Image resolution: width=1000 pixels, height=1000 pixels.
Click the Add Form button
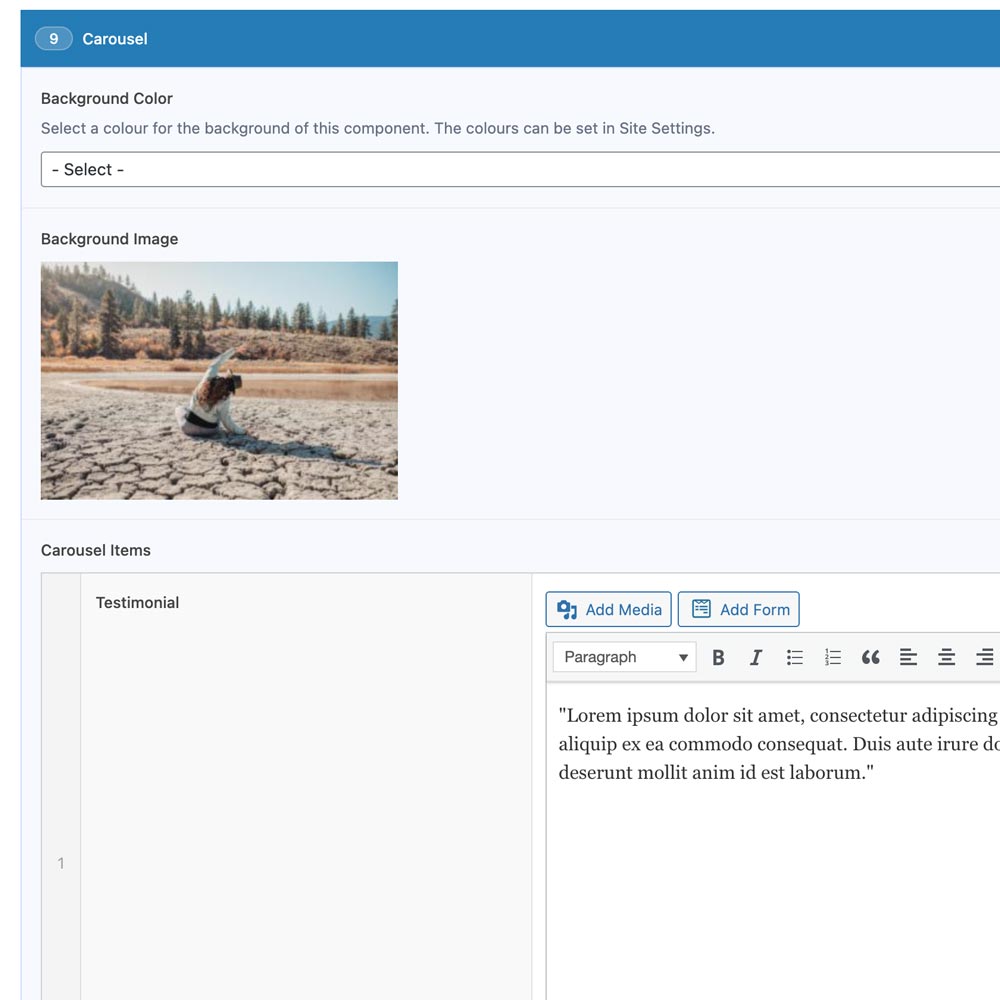(x=739, y=609)
